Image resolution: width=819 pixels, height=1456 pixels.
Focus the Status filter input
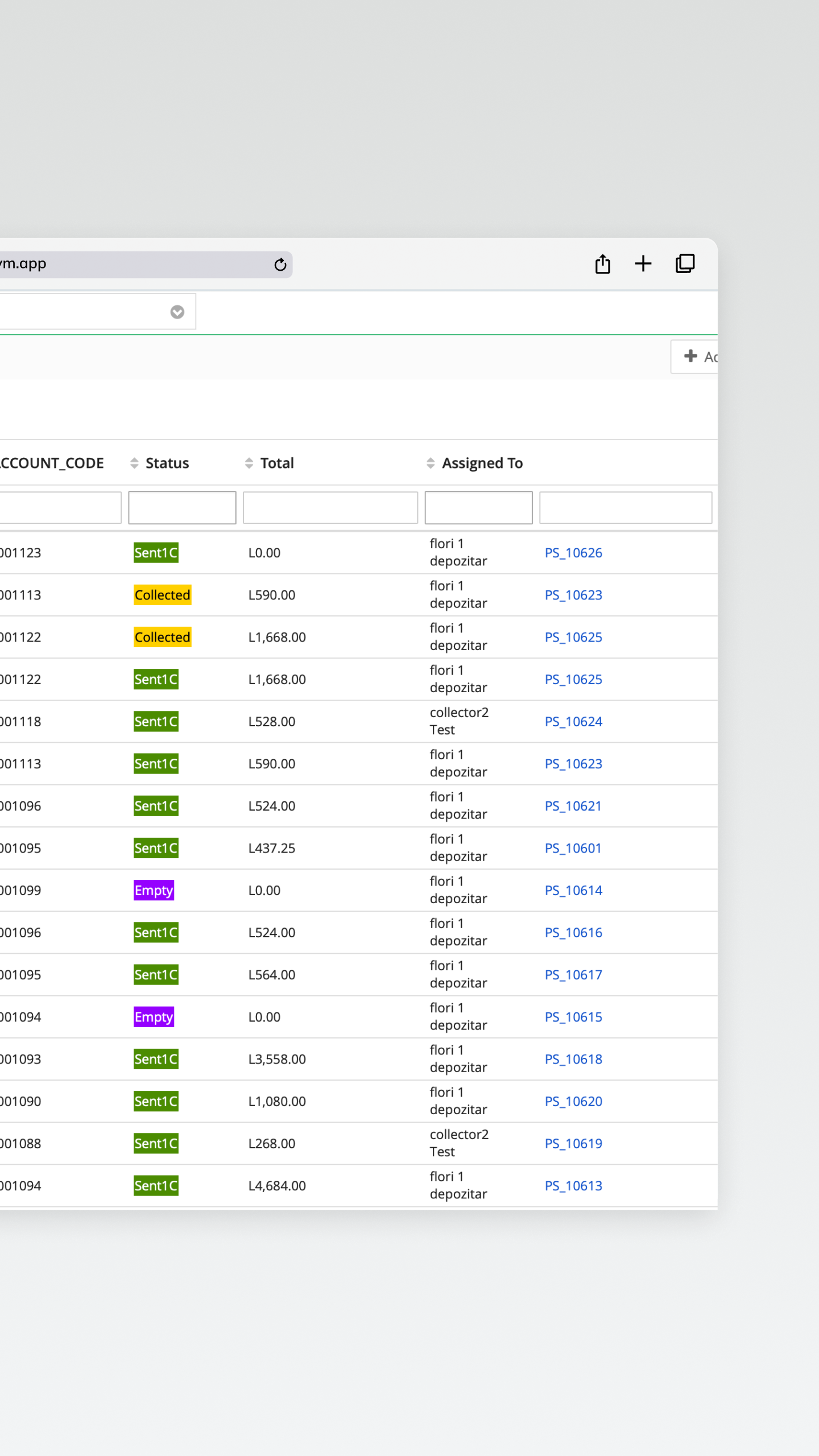pyautogui.click(x=182, y=507)
